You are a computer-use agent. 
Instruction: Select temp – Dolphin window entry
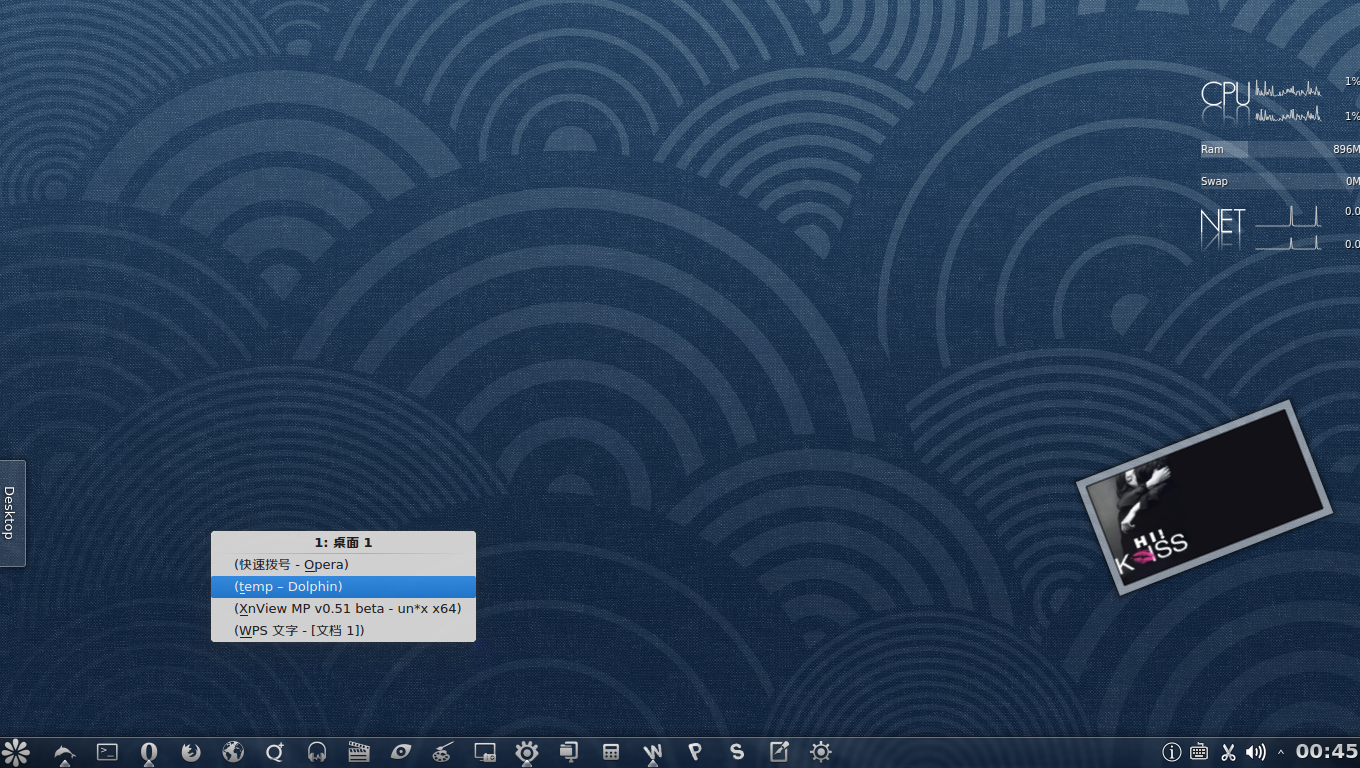click(343, 587)
